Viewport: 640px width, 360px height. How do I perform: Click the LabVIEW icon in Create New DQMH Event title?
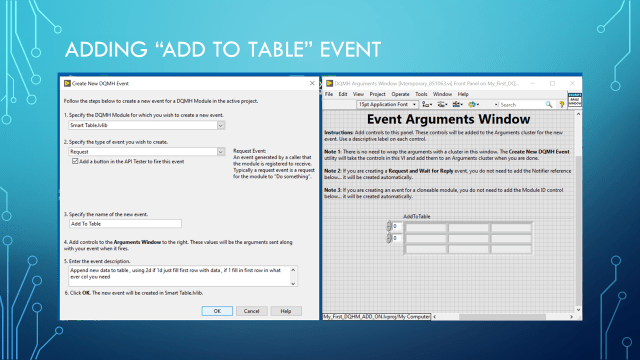pyautogui.click(x=67, y=83)
